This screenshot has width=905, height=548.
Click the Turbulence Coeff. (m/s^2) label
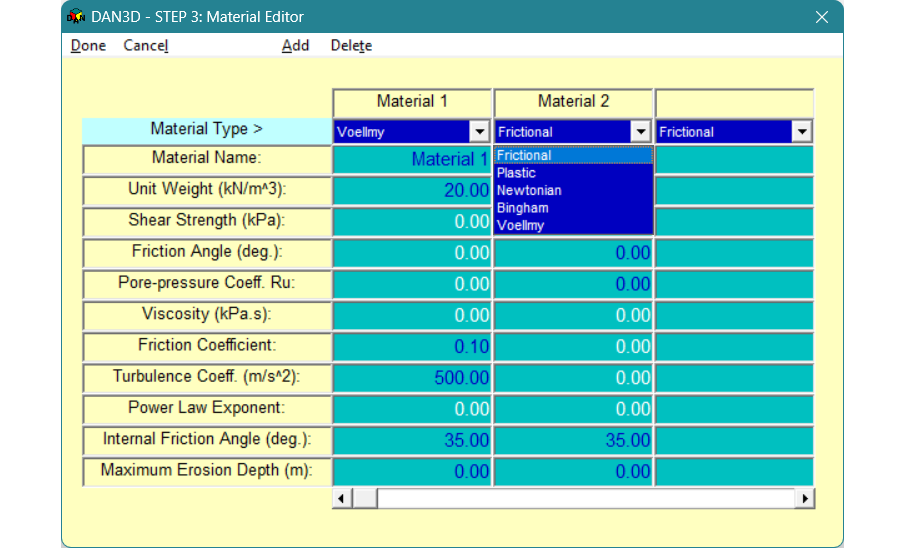point(207,377)
